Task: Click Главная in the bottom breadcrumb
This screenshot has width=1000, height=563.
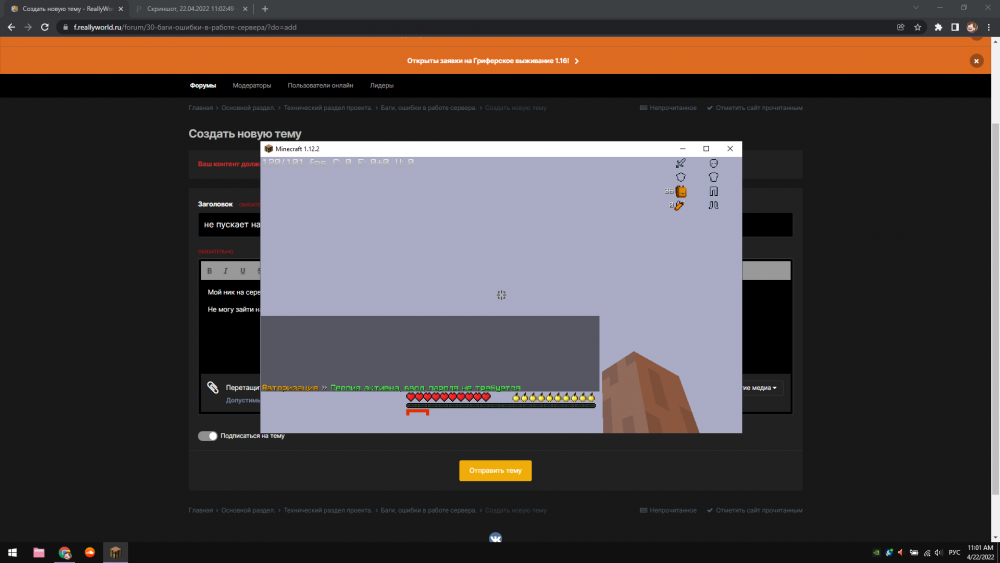Action: pyautogui.click(x=200, y=510)
